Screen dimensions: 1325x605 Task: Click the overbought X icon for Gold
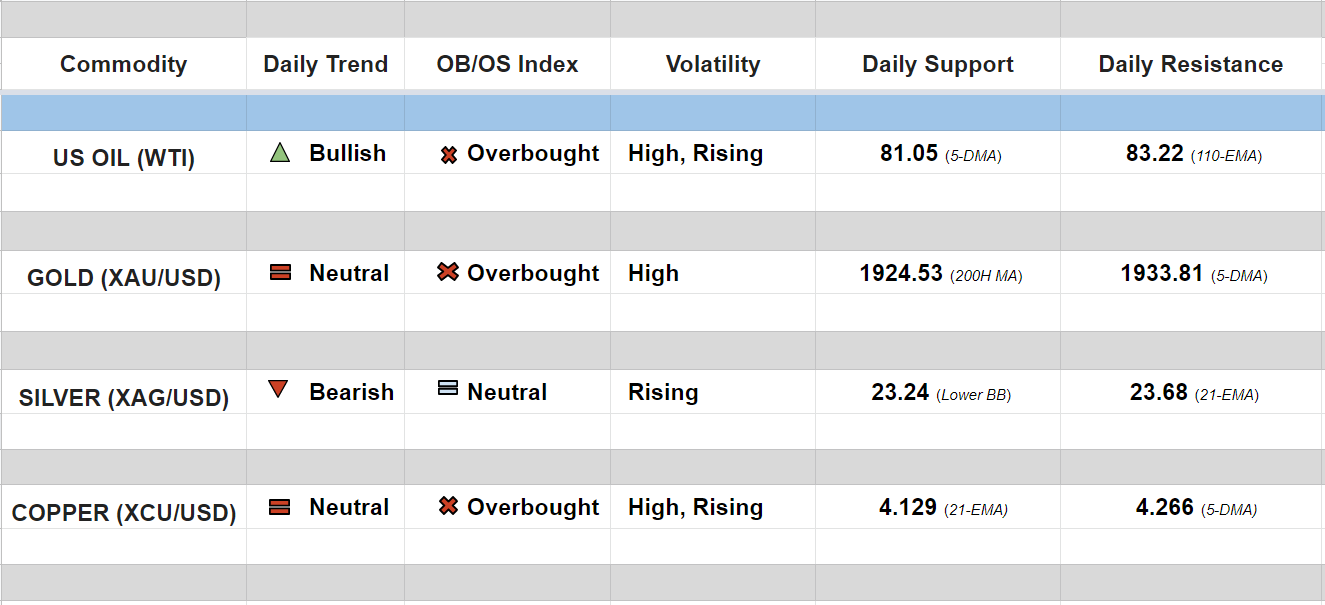pyautogui.click(x=448, y=272)
